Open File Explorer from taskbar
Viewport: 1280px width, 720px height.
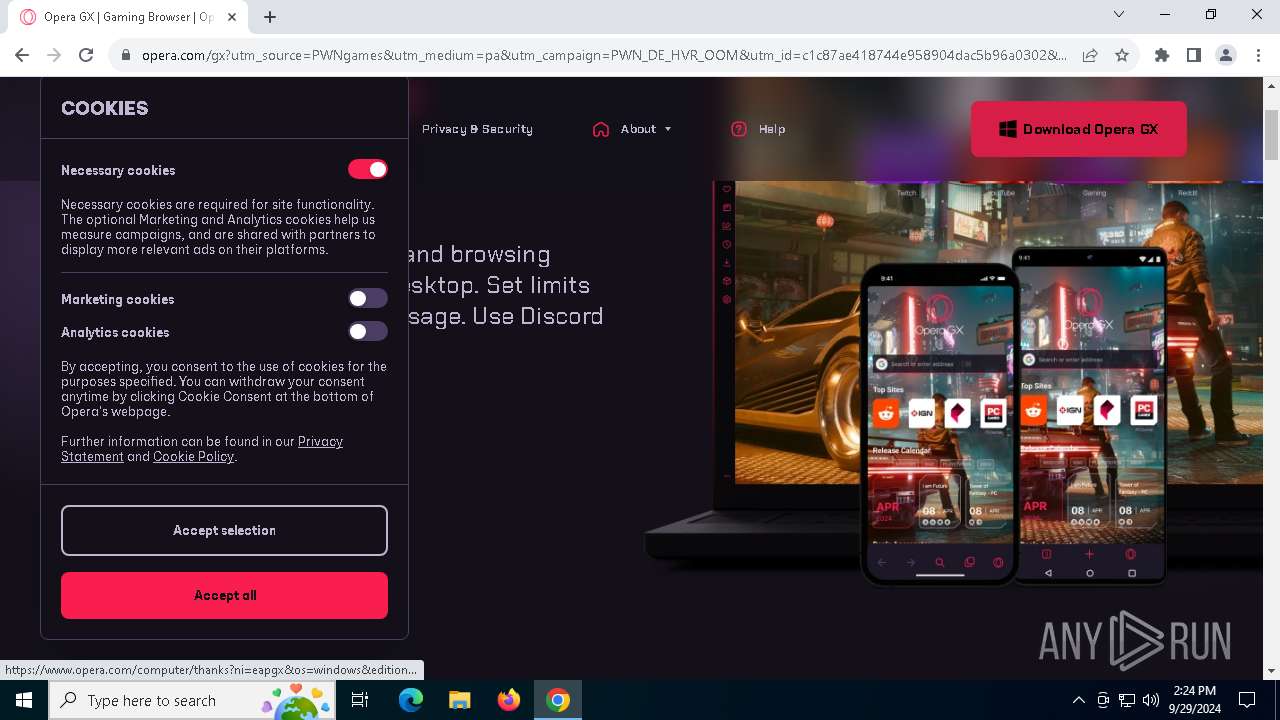460,700
